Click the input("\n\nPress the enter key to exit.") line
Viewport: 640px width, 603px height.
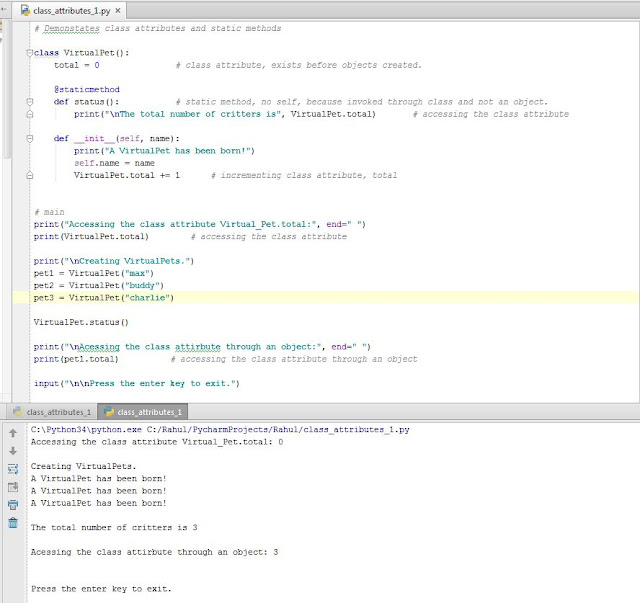pos(137,383)
